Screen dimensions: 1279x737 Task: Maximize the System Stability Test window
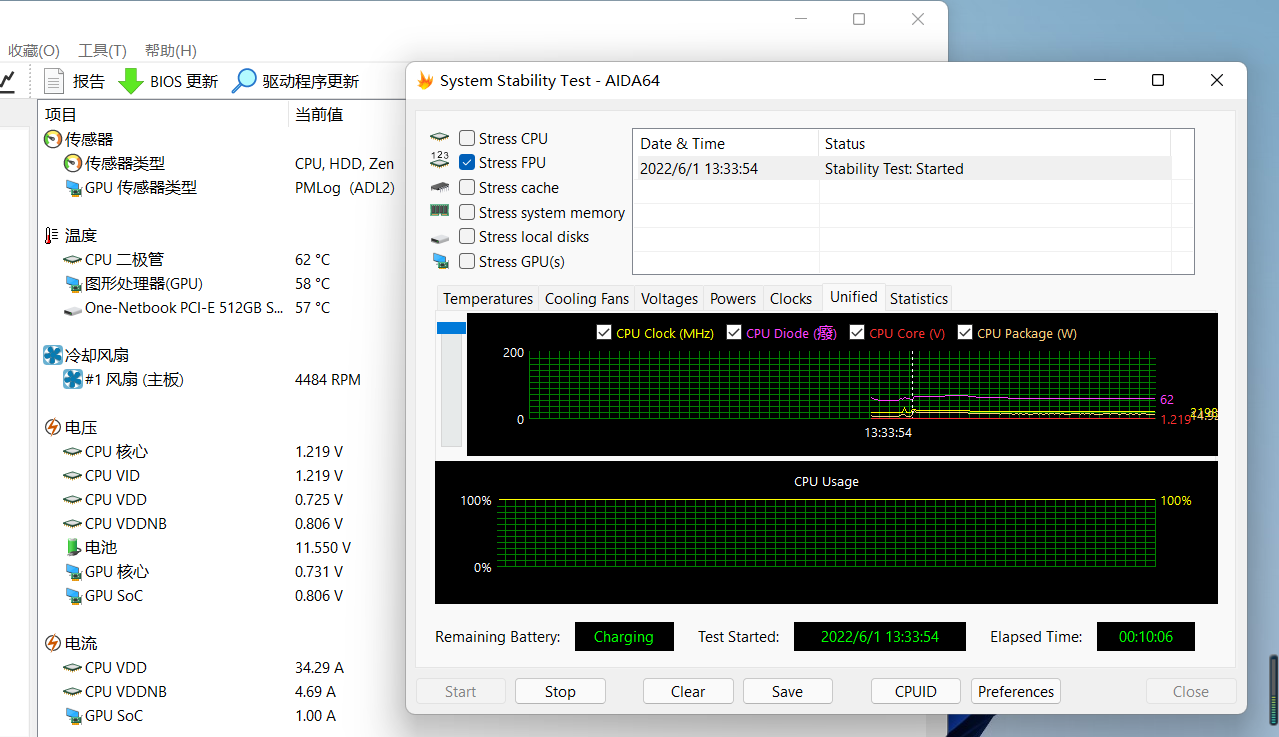(x=1158, y=80)
